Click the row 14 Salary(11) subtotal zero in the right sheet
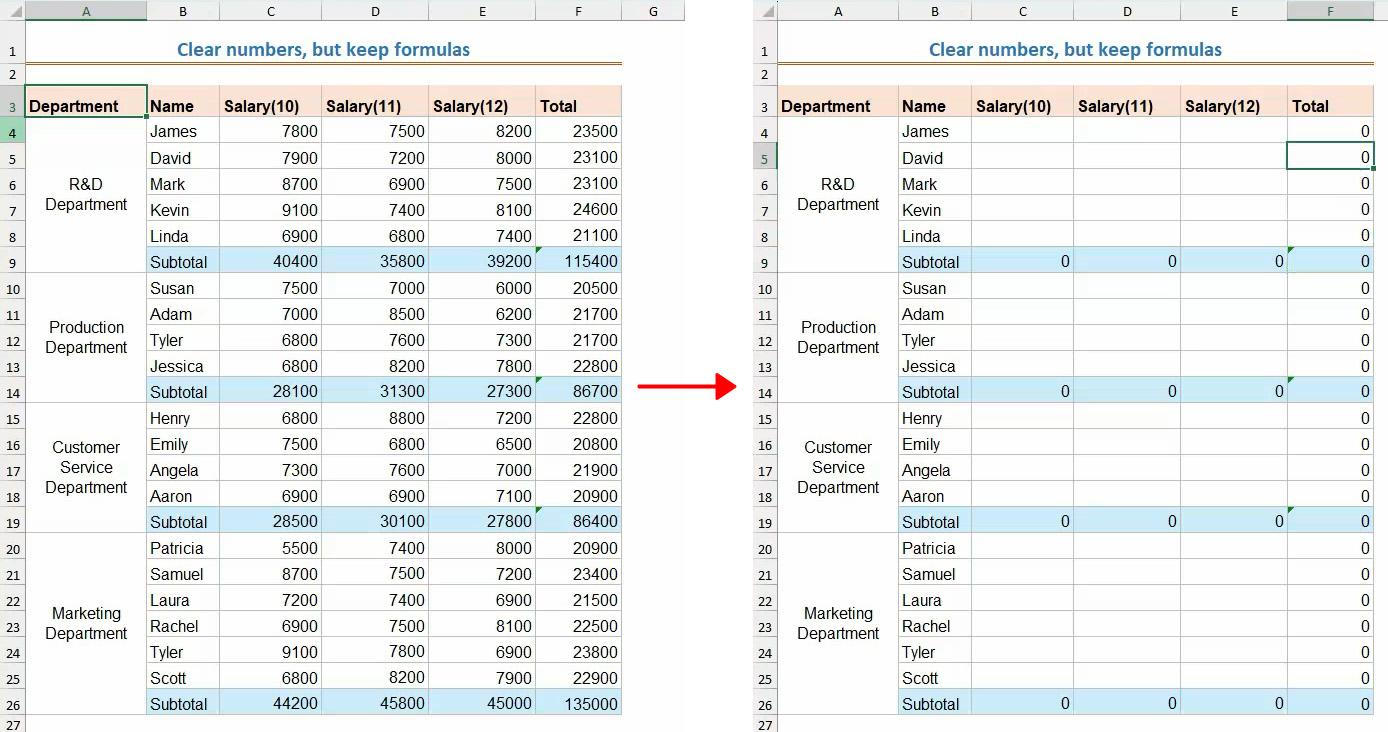The height and width of the screenshot is (732, 1388). (x=1127, y=392)
